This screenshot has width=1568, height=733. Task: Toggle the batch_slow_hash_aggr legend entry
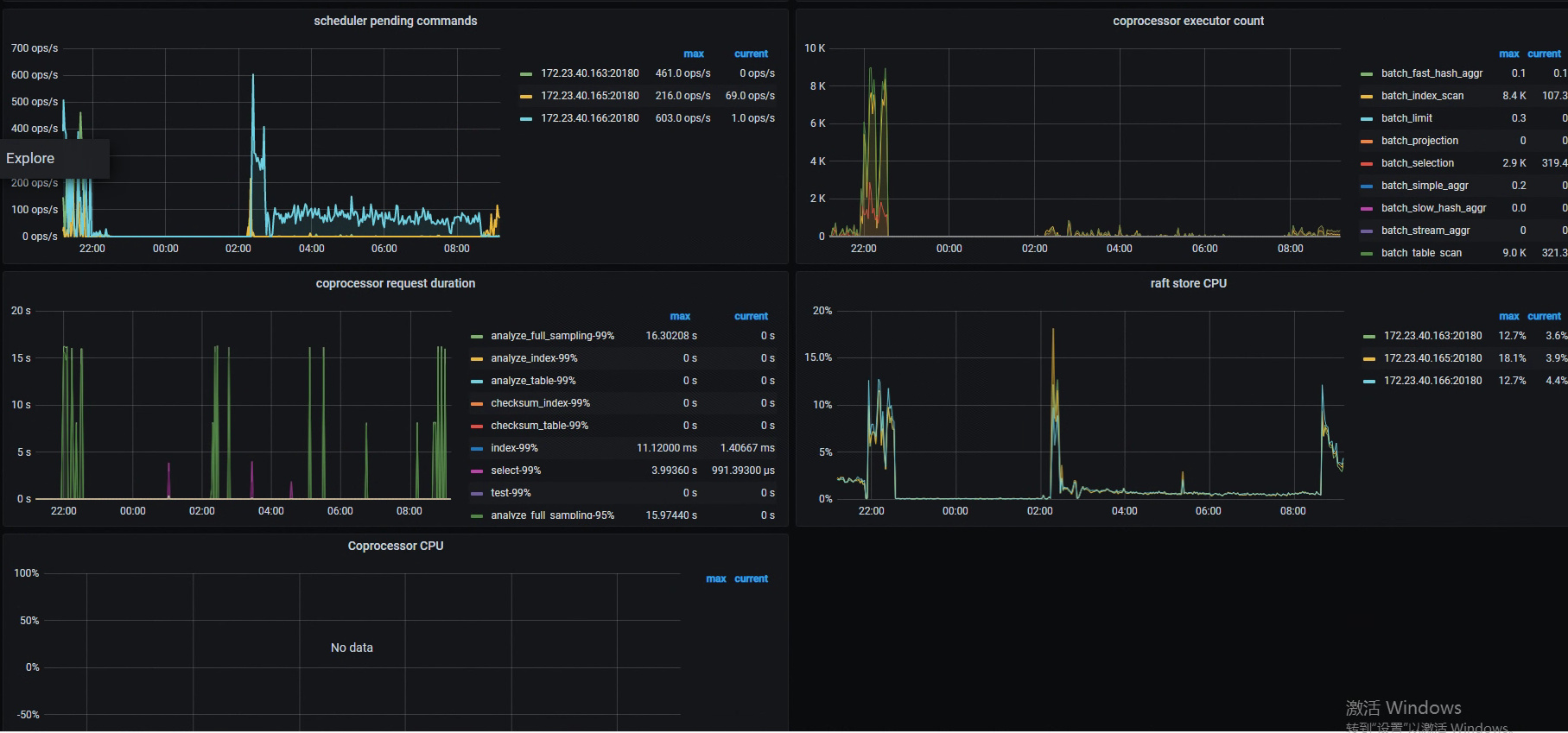point(1433,208)
